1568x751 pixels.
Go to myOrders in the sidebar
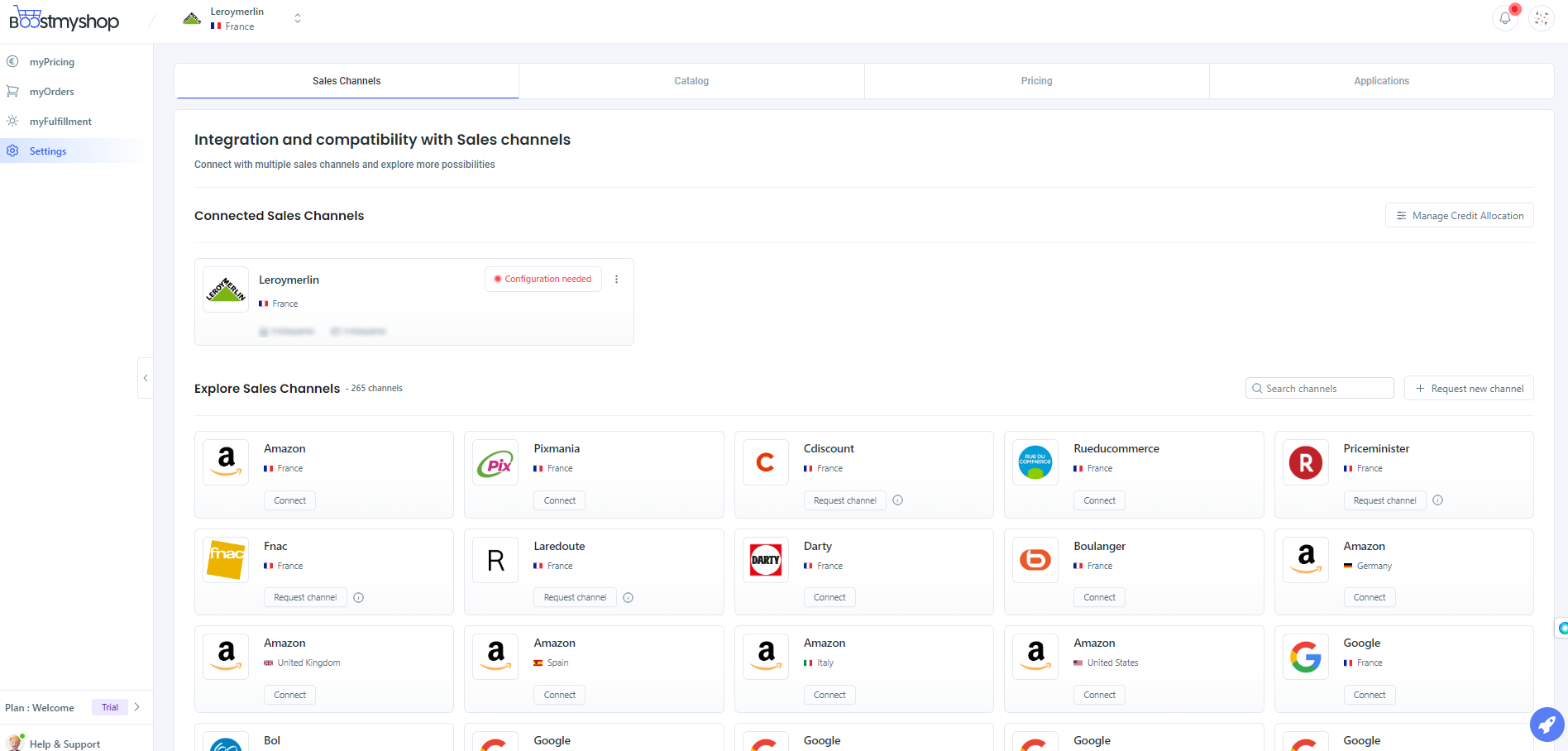coord(52,92)
